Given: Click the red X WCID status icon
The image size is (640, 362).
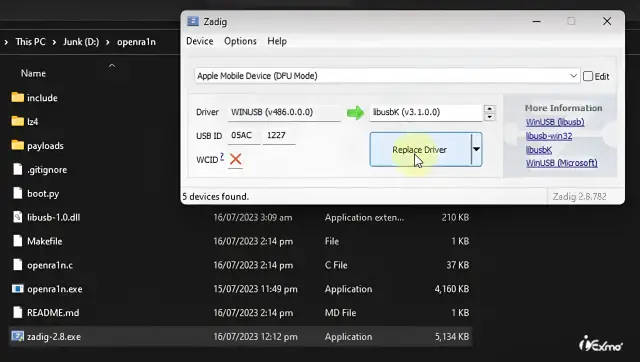Looking at the screenshot, I should 236,159.
